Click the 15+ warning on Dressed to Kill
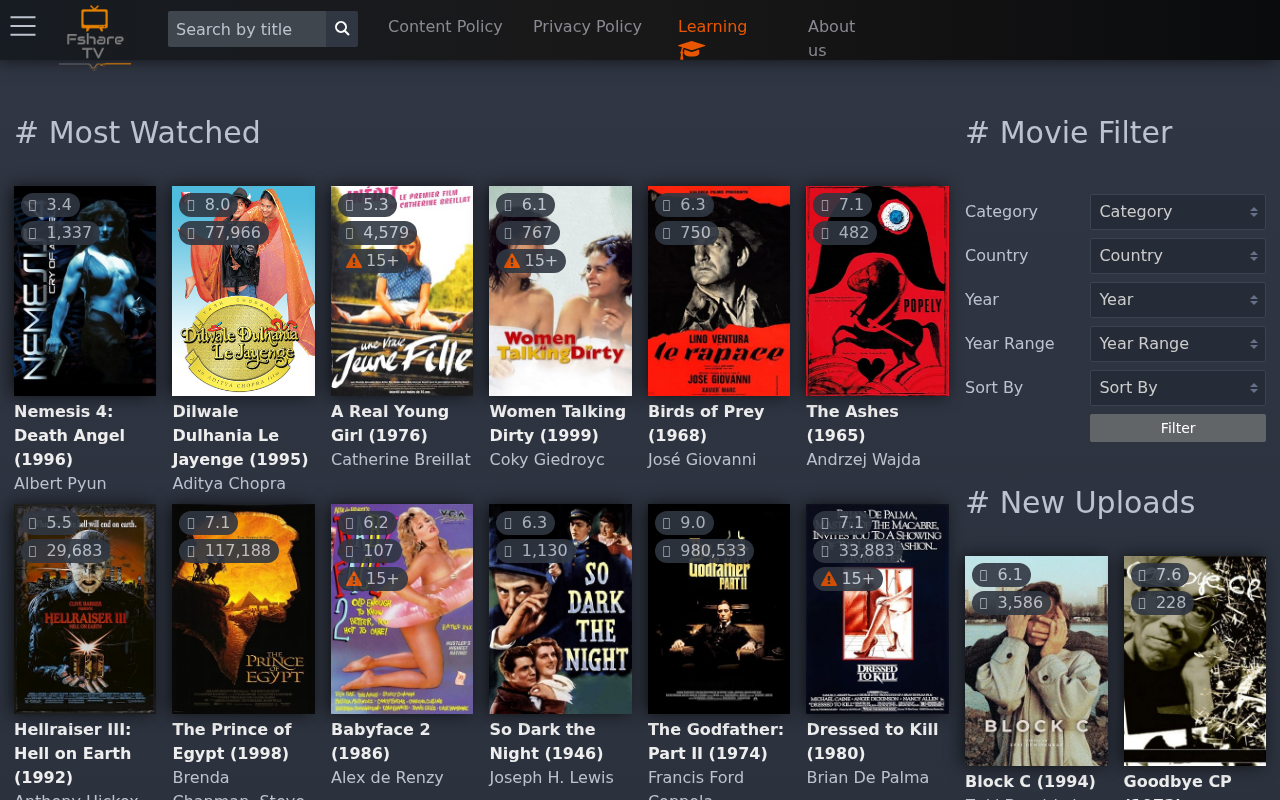Image resolution: width=1280 pixels, height=800 pixels. point(848,579)
